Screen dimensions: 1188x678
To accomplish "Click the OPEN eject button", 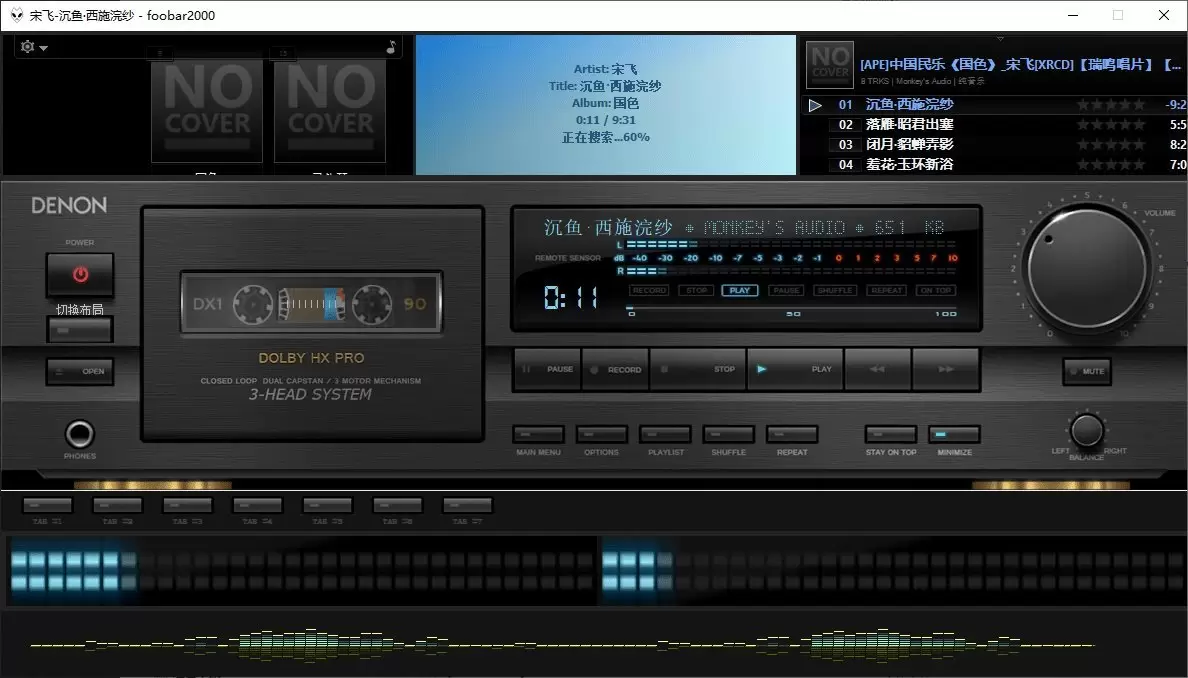I will click(x=80, y=371).
